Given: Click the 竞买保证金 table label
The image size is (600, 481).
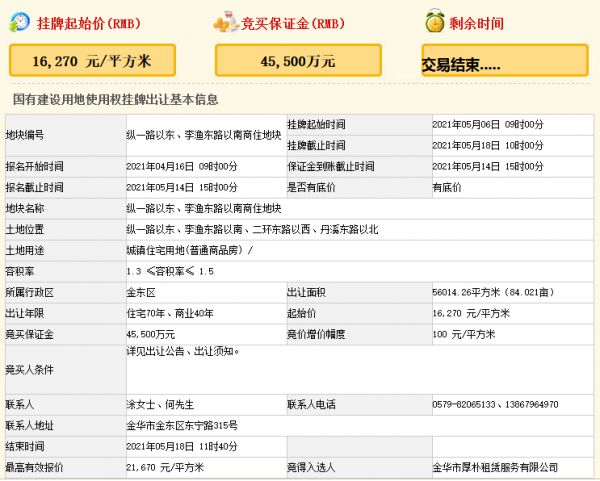Looking at the screenshot, I should tap(29, 335).
